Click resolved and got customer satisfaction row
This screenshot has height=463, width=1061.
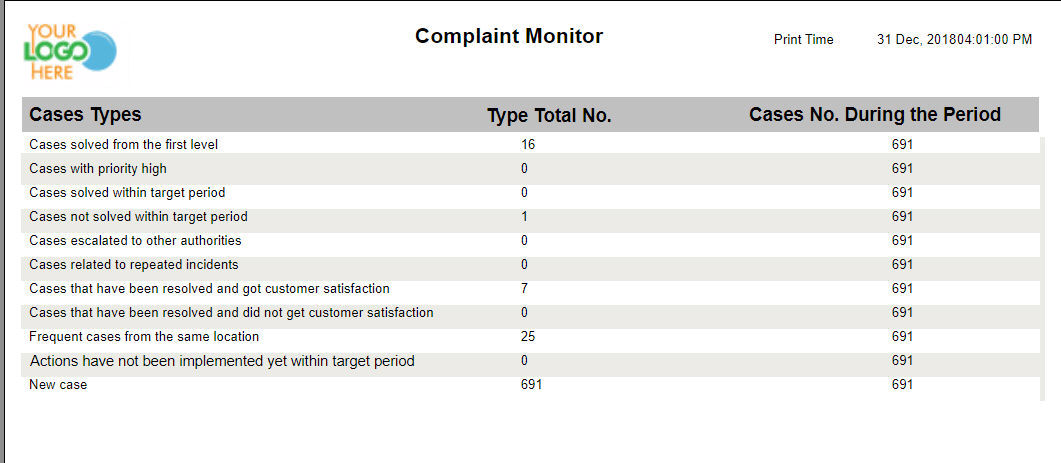(530, 288)
